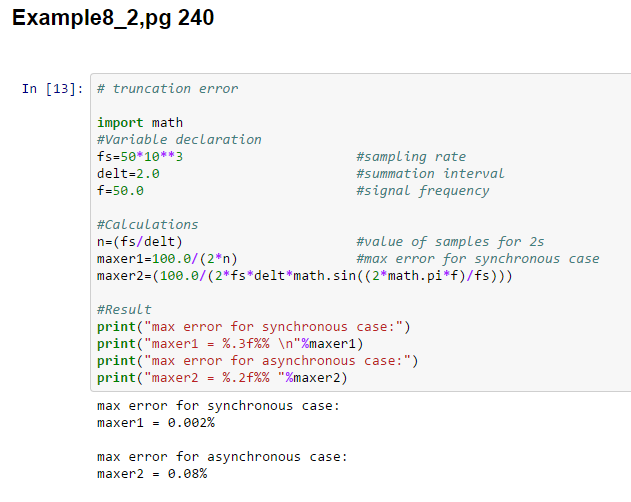The height and width of the screenshot is (502, 631).
Task: Select the In [13] cell prompt
Action: [x=53, y=89]
